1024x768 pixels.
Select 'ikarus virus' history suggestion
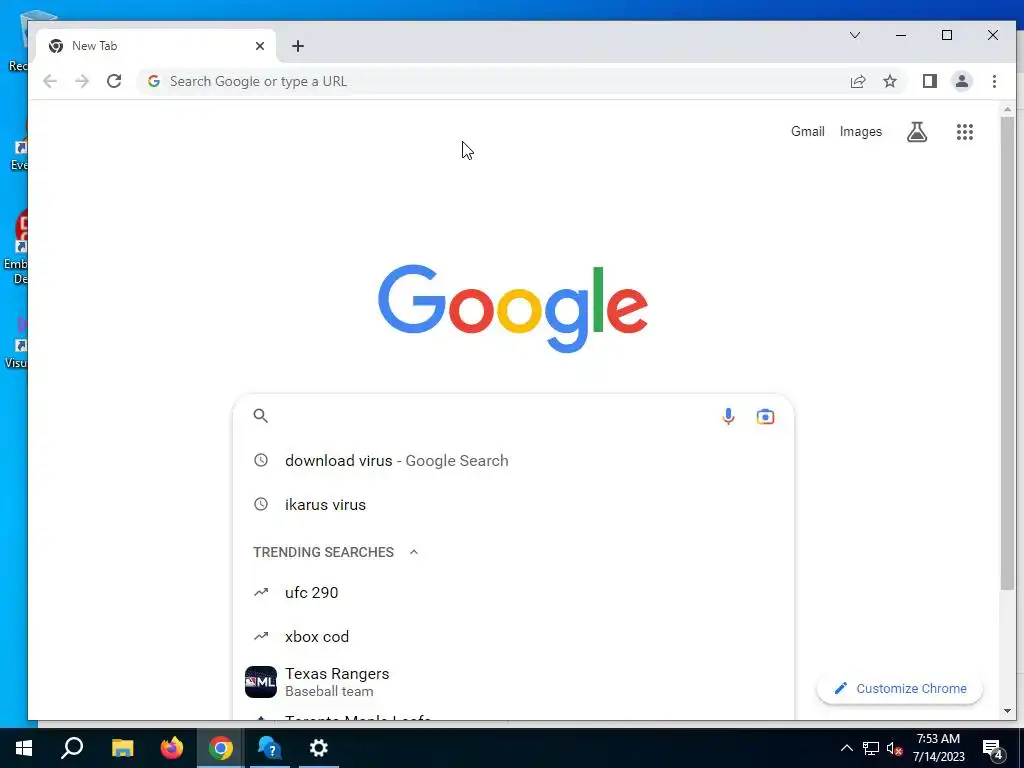click(513, 505)
